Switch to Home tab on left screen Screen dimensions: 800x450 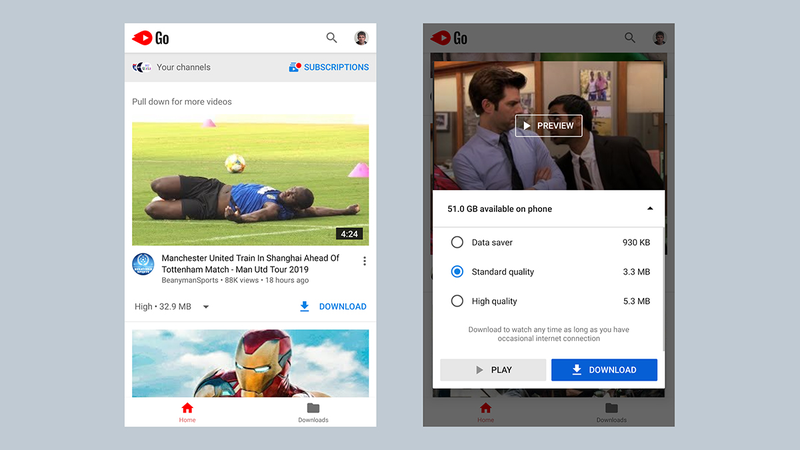tap(187, 412)
